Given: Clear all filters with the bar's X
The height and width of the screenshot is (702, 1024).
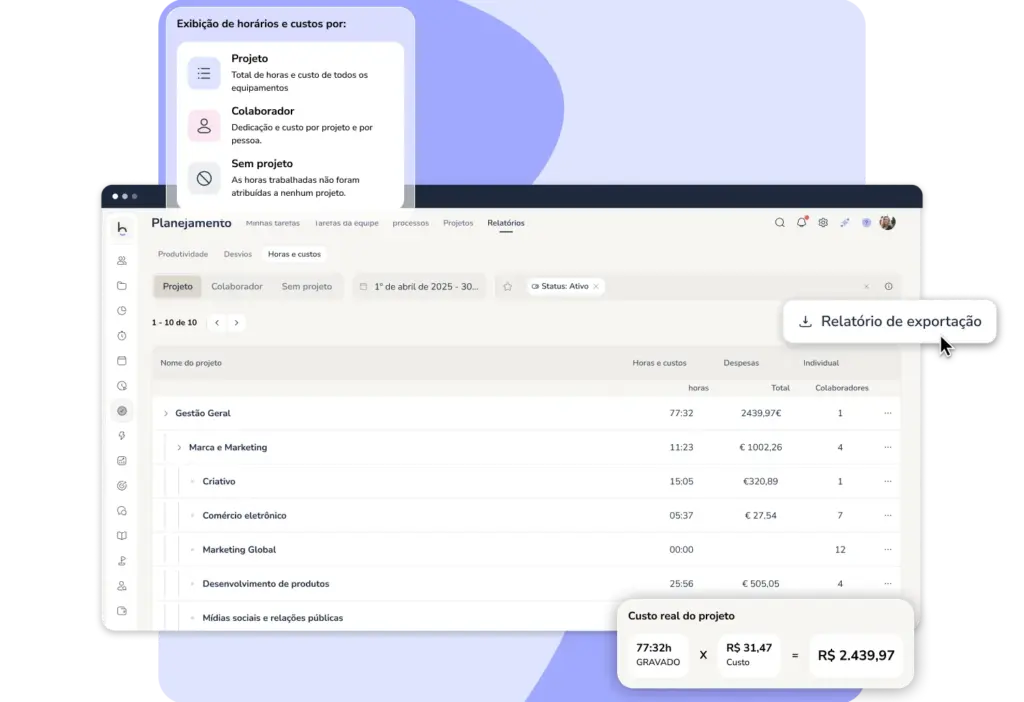Looking at the screenshot, I should coord(867,286).
